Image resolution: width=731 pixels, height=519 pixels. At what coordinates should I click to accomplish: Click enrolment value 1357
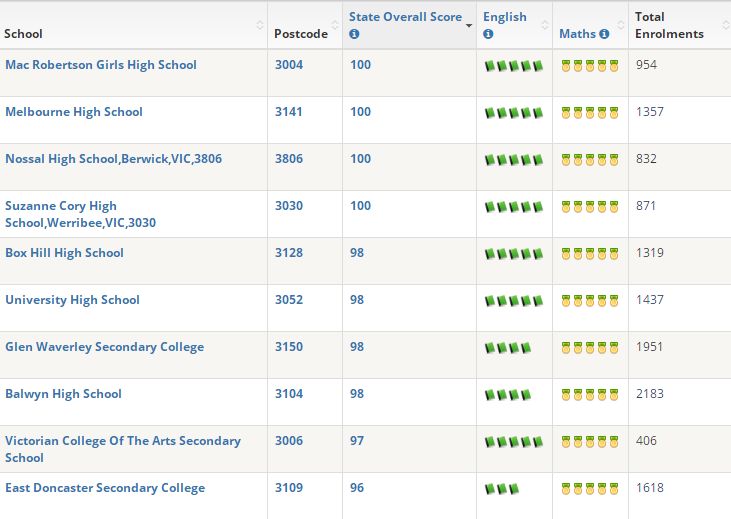pyautogui.click(x=649, y=112)
